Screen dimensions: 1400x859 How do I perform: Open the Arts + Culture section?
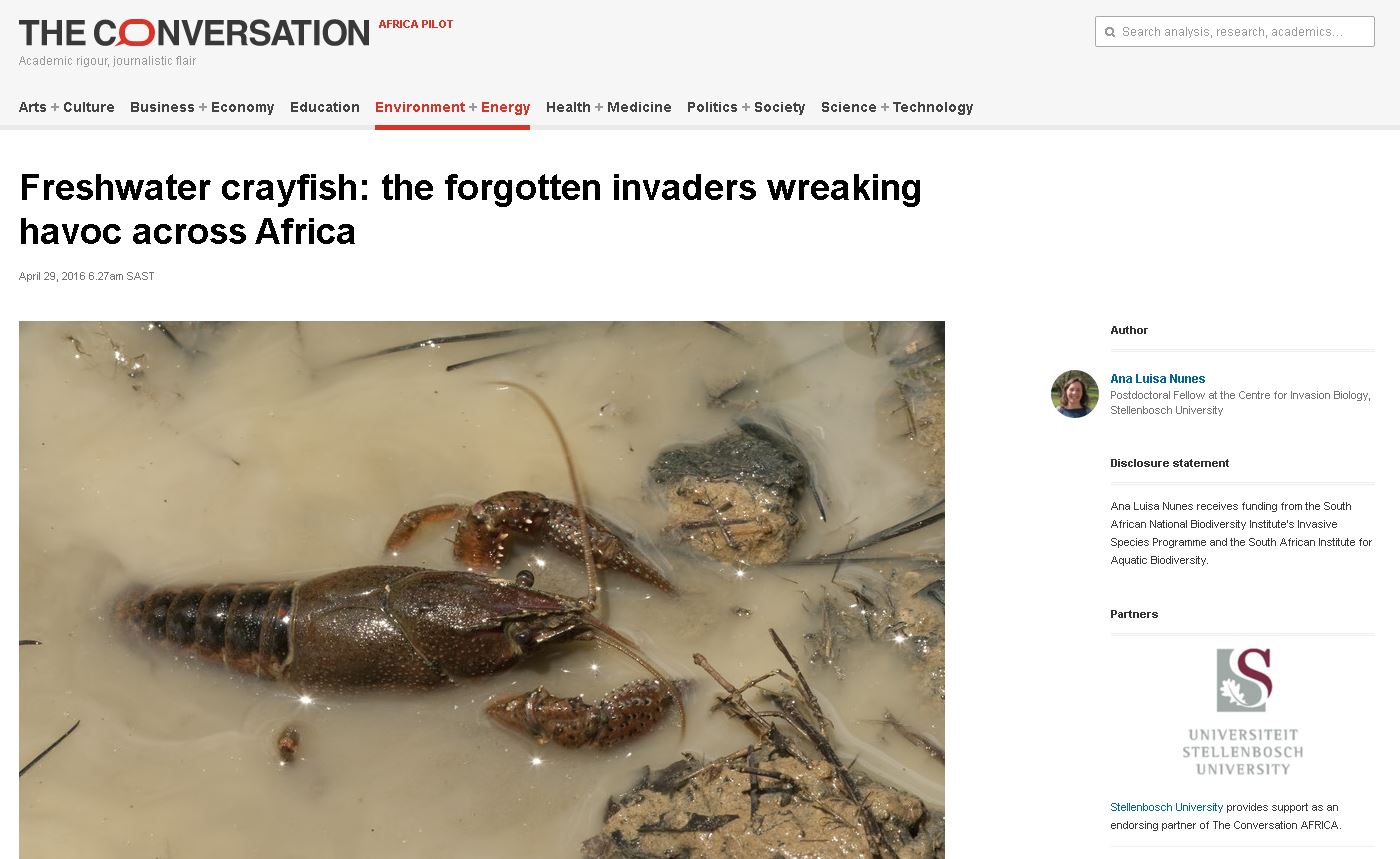(x=67, y=107)
